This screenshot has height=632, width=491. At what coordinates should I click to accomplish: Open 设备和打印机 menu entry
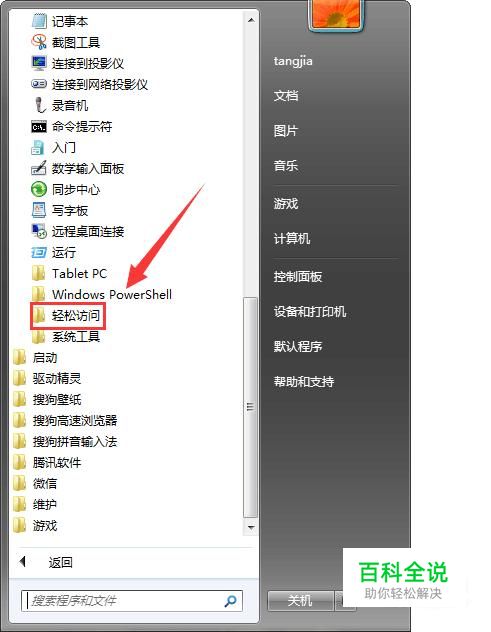310,311
